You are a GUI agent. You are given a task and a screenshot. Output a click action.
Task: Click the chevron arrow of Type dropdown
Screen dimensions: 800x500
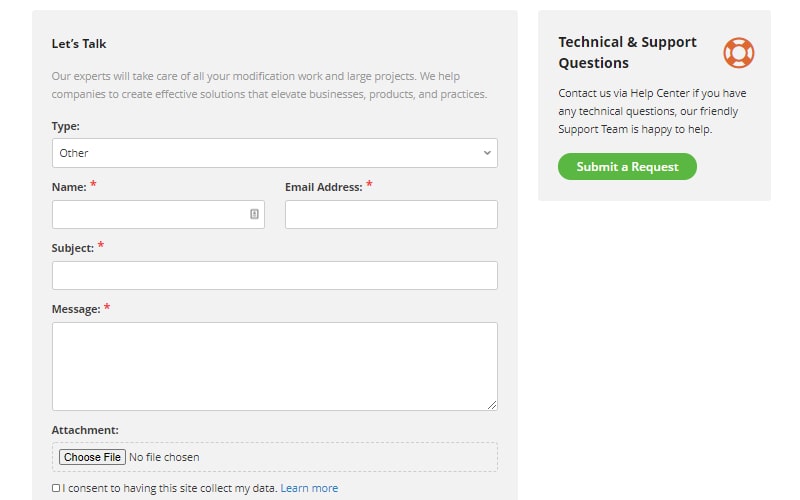tap(487, 153)
